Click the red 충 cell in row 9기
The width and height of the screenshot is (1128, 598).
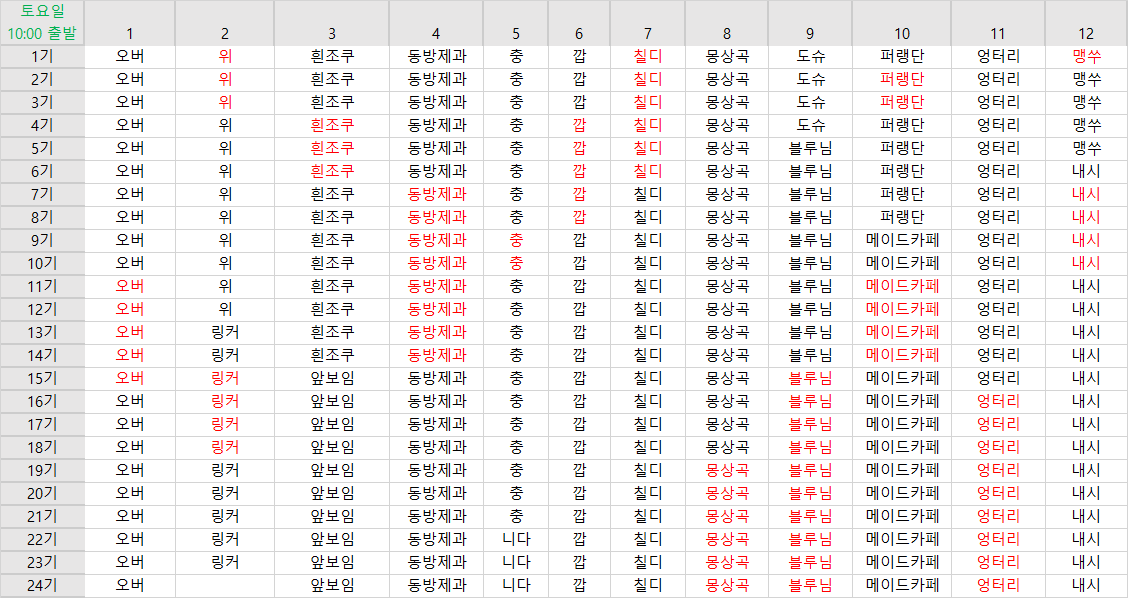click(x=516, y=240)
